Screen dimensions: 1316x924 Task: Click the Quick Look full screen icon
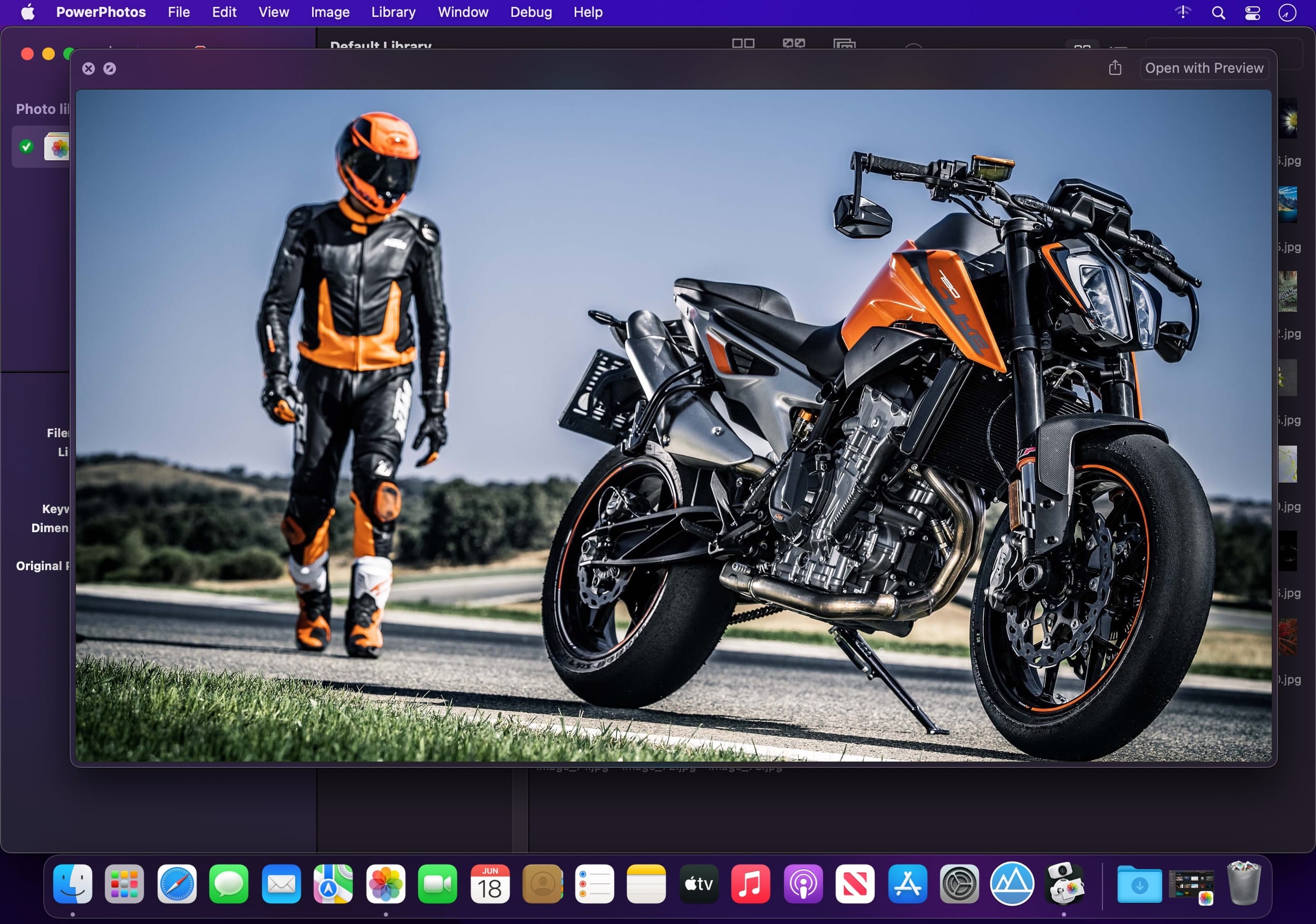click(x=110, y=69)
